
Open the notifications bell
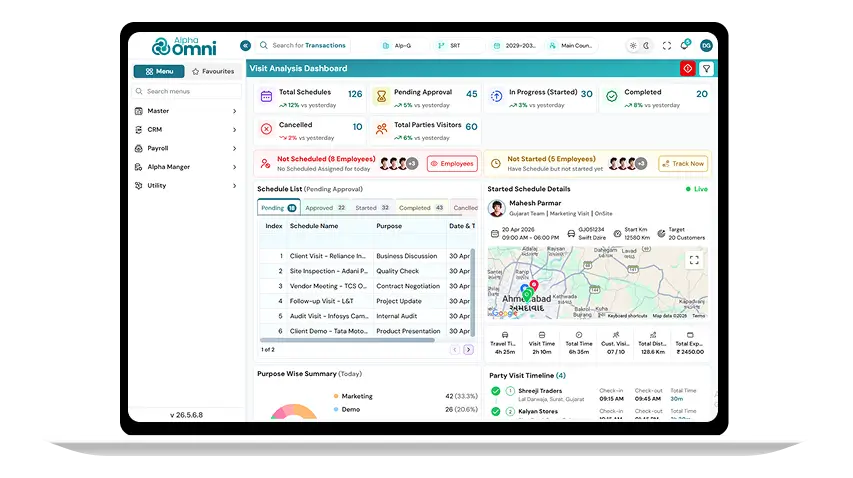[x=685, y=45]
